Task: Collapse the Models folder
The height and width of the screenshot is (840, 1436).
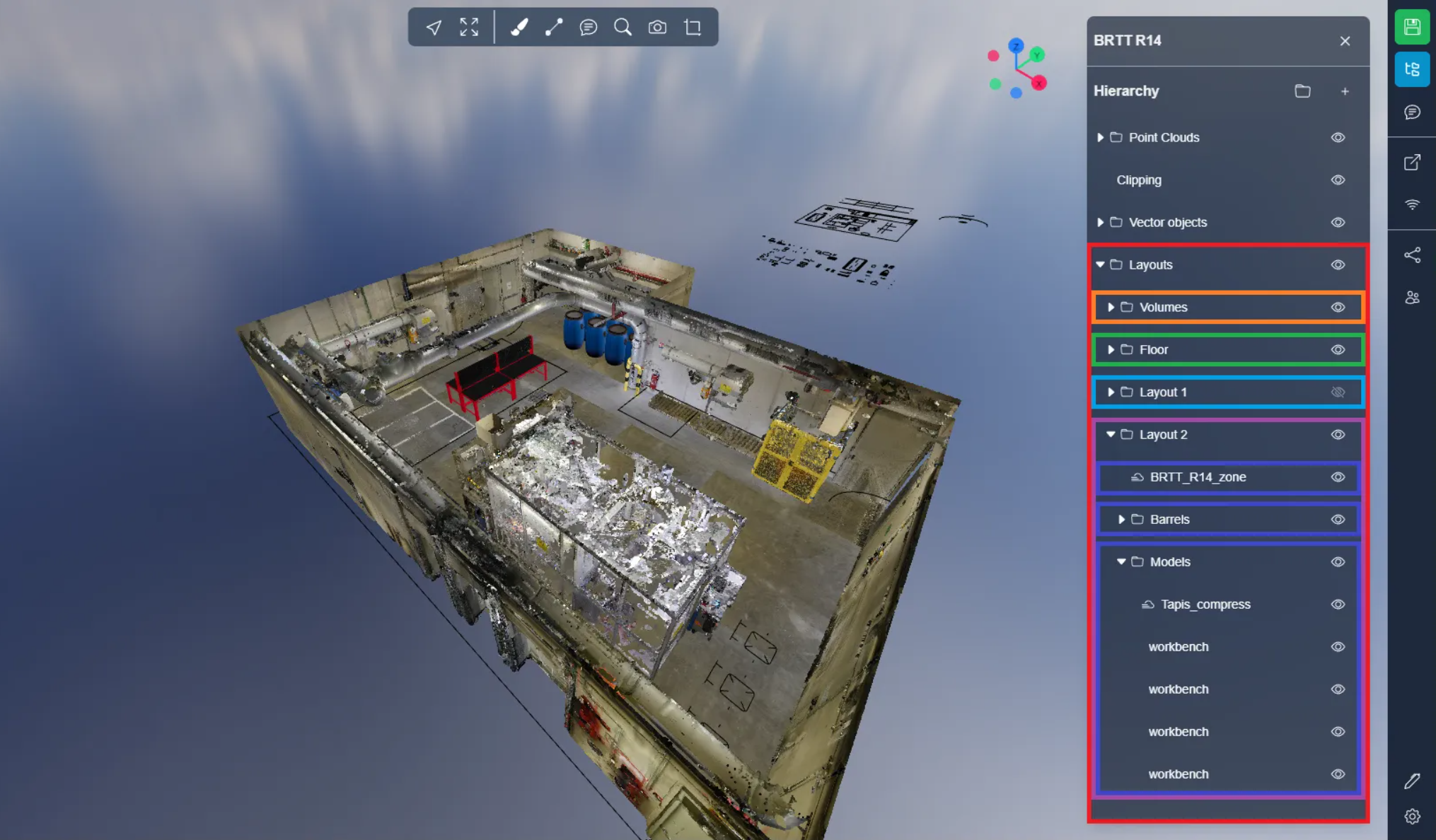Action: pos(1121,562)
